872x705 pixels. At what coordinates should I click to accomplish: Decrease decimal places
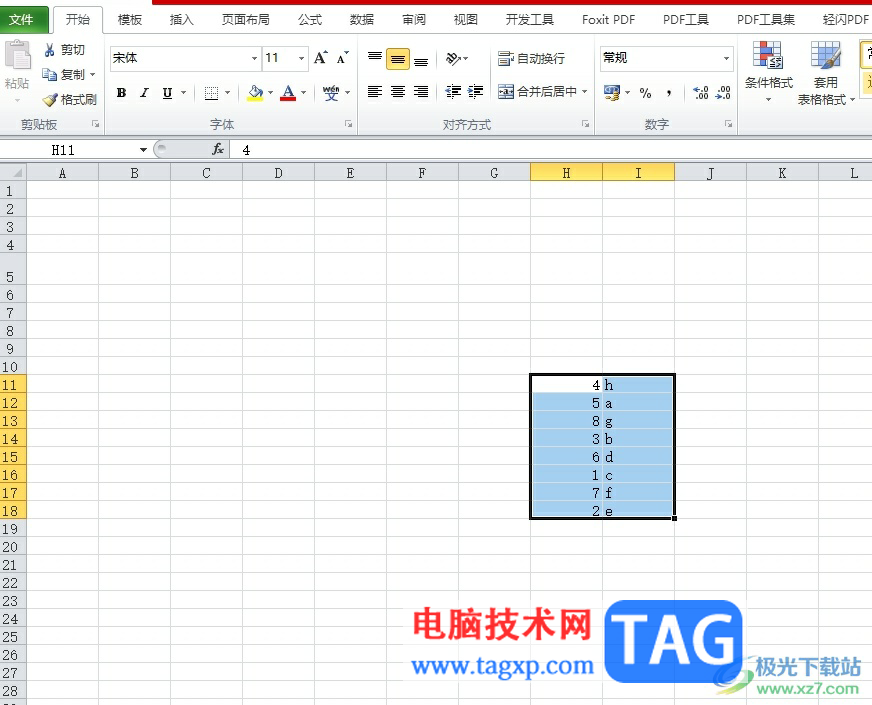click(x=723, y=93)
